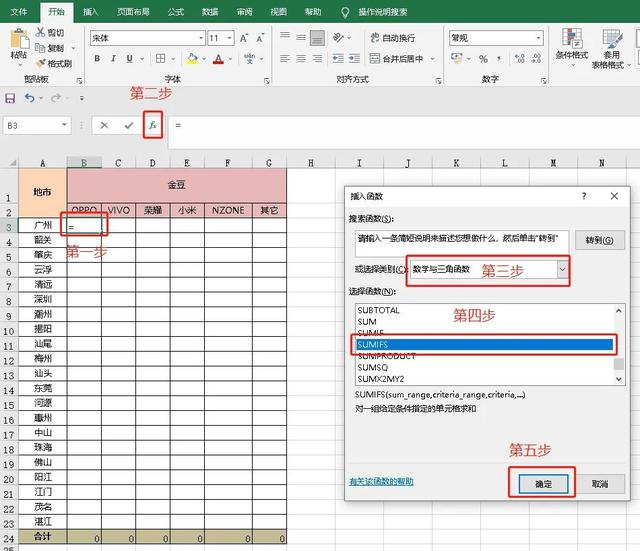Screen dimensions: 640x551
Task: Enable Wrap Text (自动换行)
Action: (393, 38)
